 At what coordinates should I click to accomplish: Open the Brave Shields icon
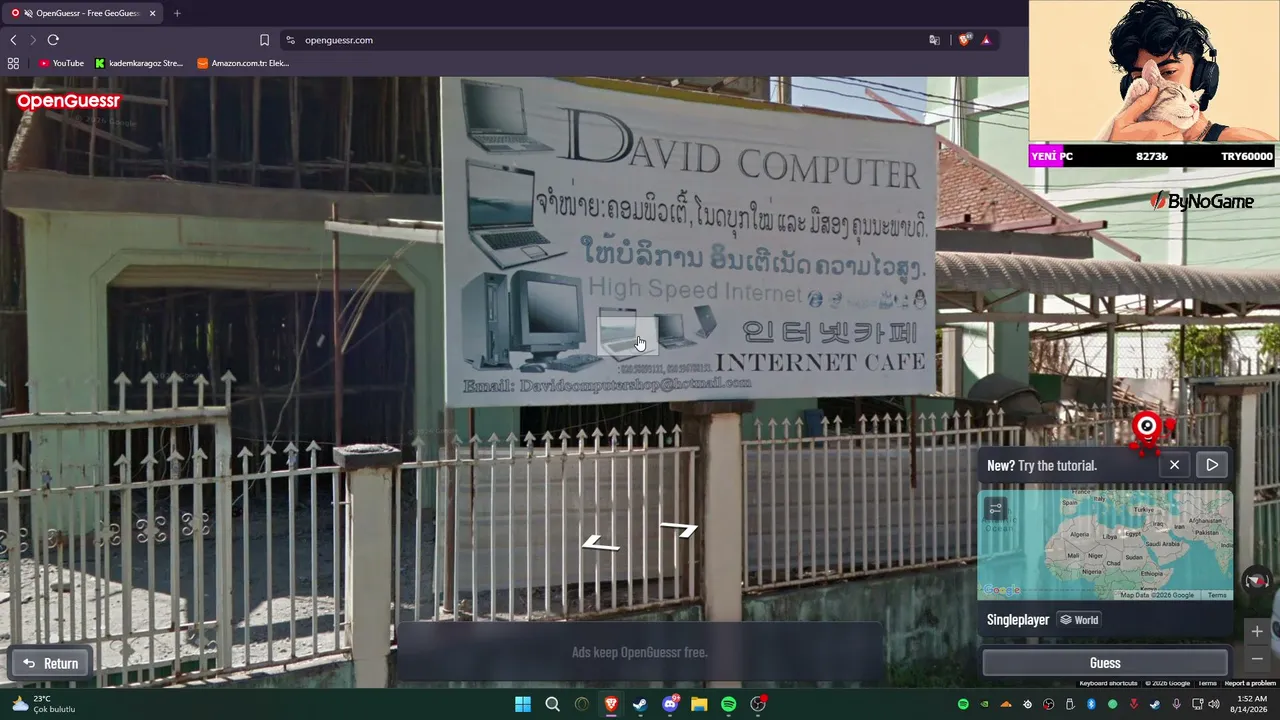coord(964,40)
